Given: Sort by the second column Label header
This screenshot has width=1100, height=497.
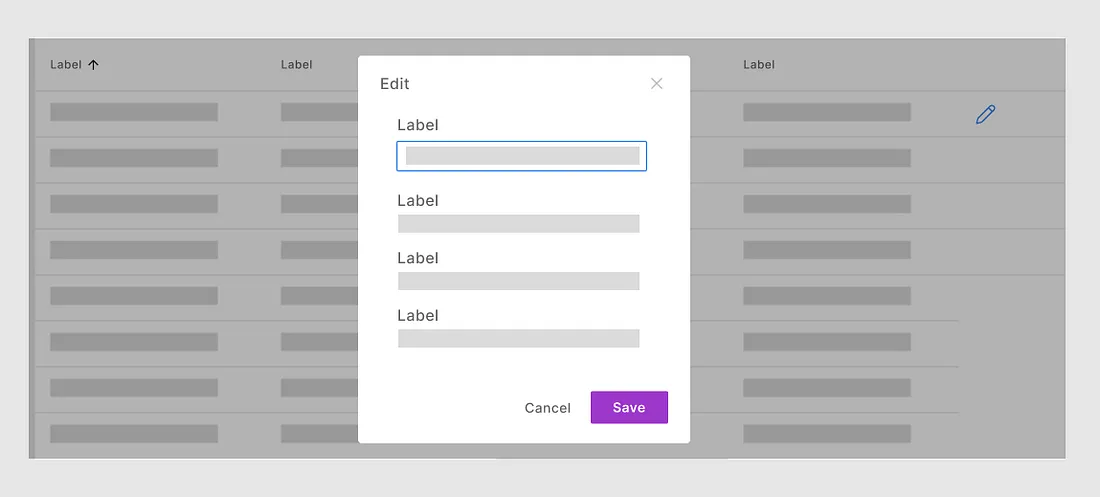Looking at the screenshot, I should 297,65.
